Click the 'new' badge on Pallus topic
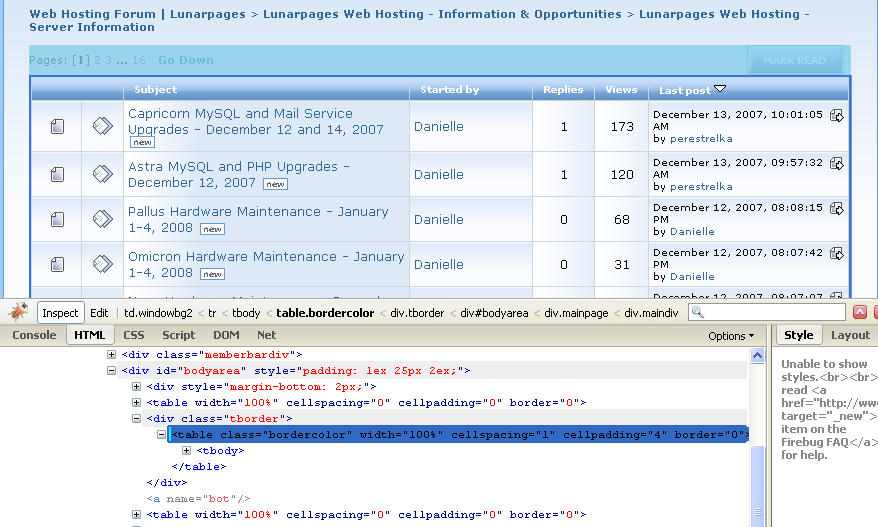 (212, 229)
